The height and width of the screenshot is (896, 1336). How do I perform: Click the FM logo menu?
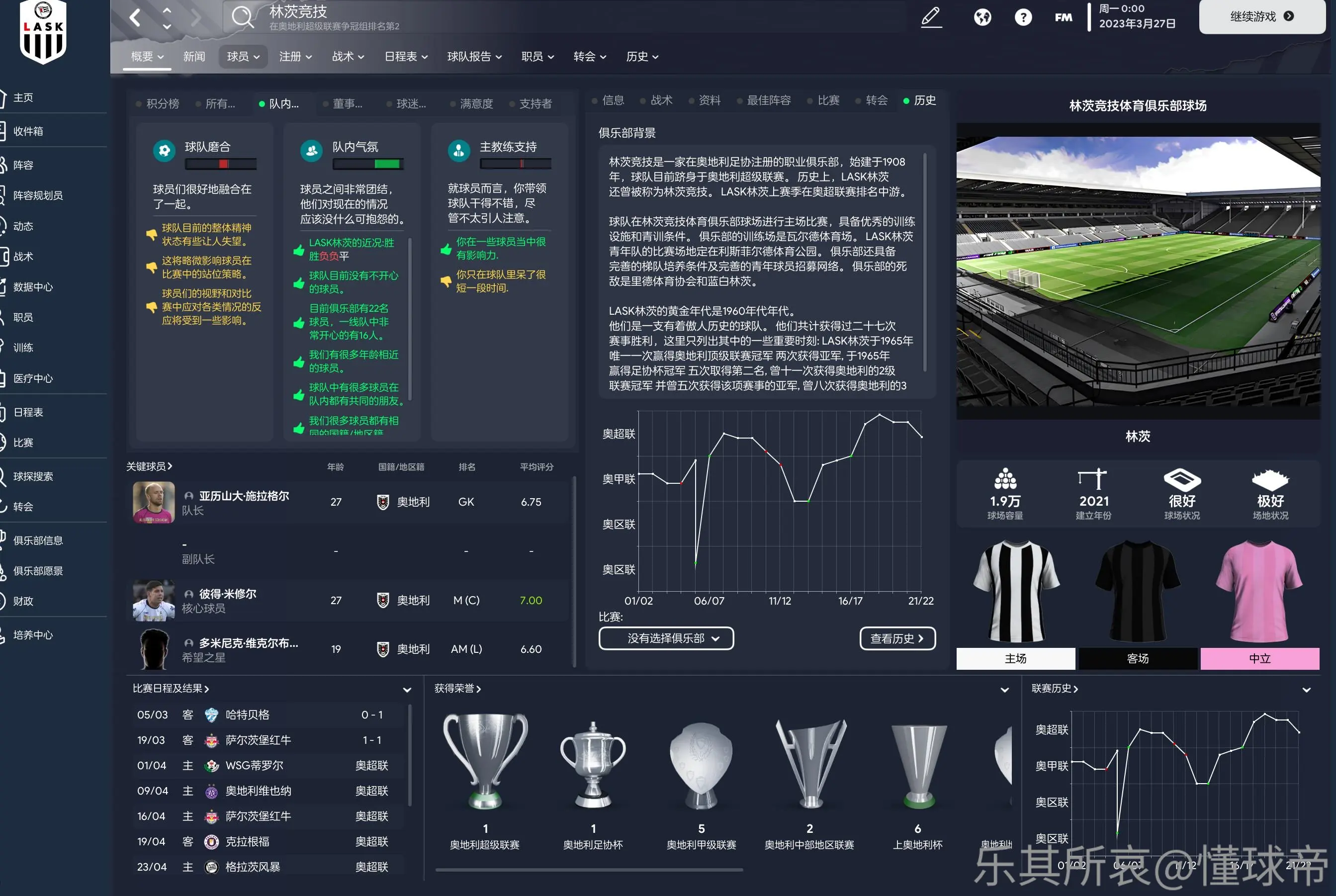click(1064, 18)
